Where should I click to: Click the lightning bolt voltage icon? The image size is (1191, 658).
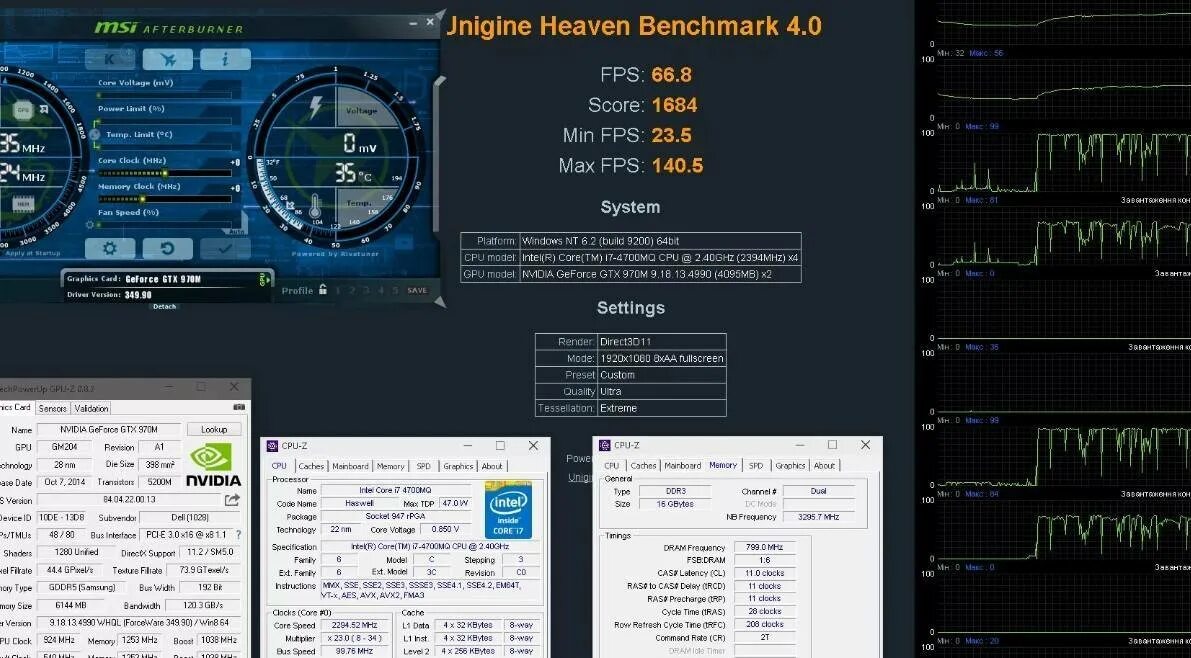(316, 106)
